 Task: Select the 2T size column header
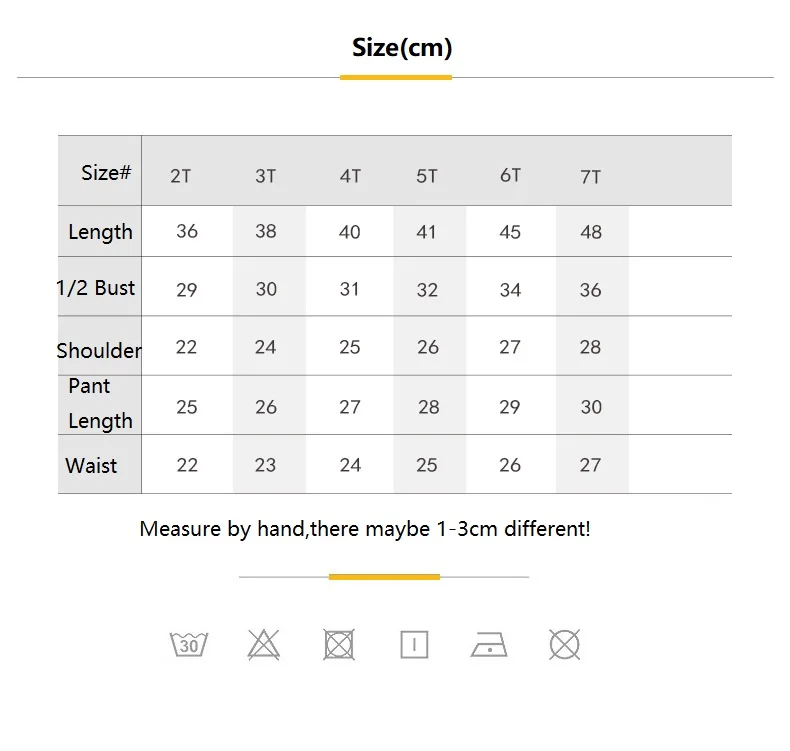180,176
